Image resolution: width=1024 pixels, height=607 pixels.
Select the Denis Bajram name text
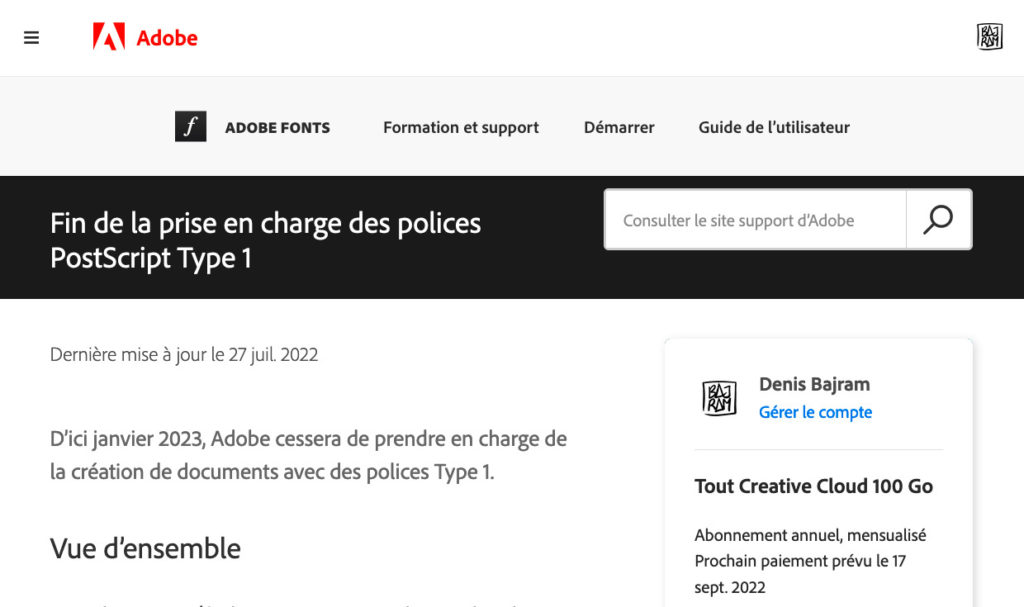pyautogui.click(x=814, y=384)
